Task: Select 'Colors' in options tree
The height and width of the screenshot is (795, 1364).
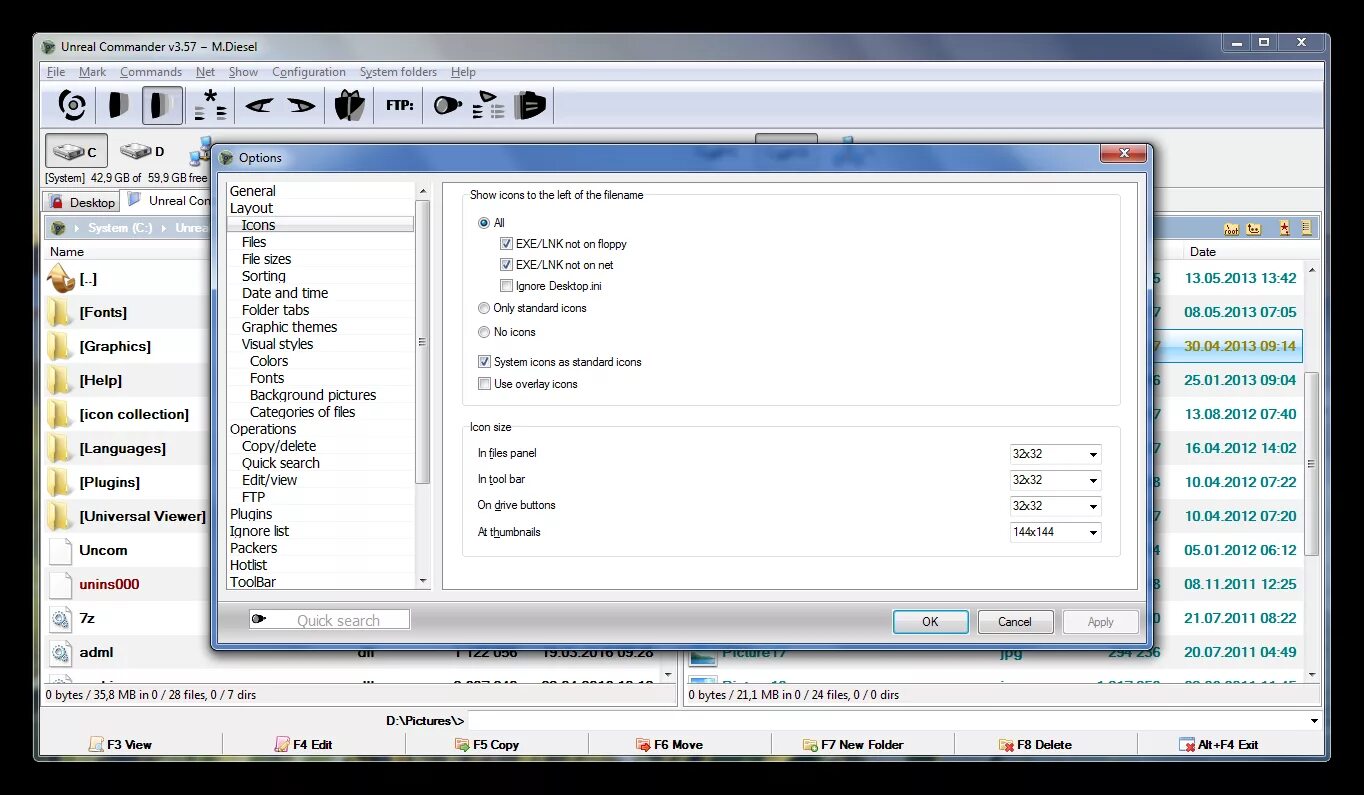Action: (269, 361)
